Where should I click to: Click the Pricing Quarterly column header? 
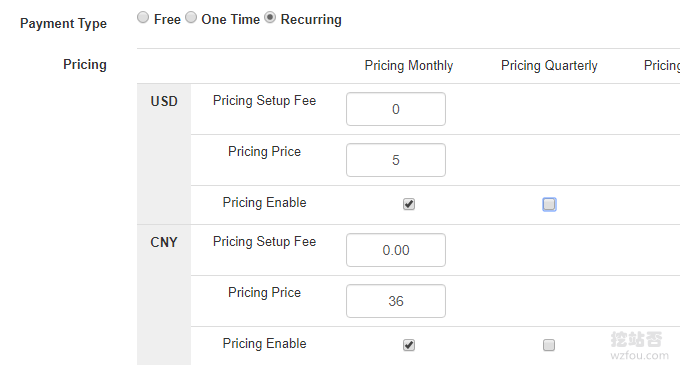(x=549, y=65)
